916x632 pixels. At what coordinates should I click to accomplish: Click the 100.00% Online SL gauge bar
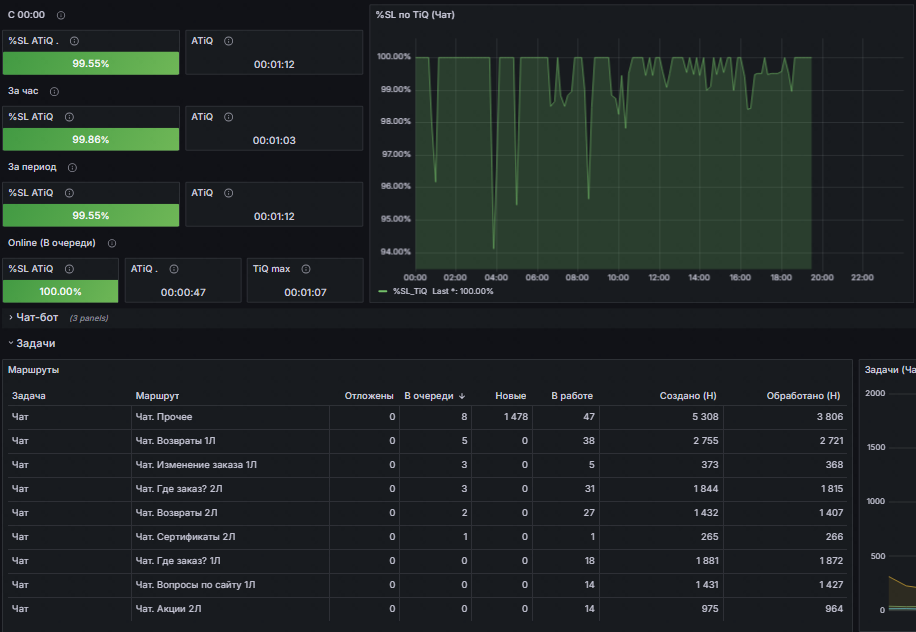pyautogui.click(x=60, y=291)
